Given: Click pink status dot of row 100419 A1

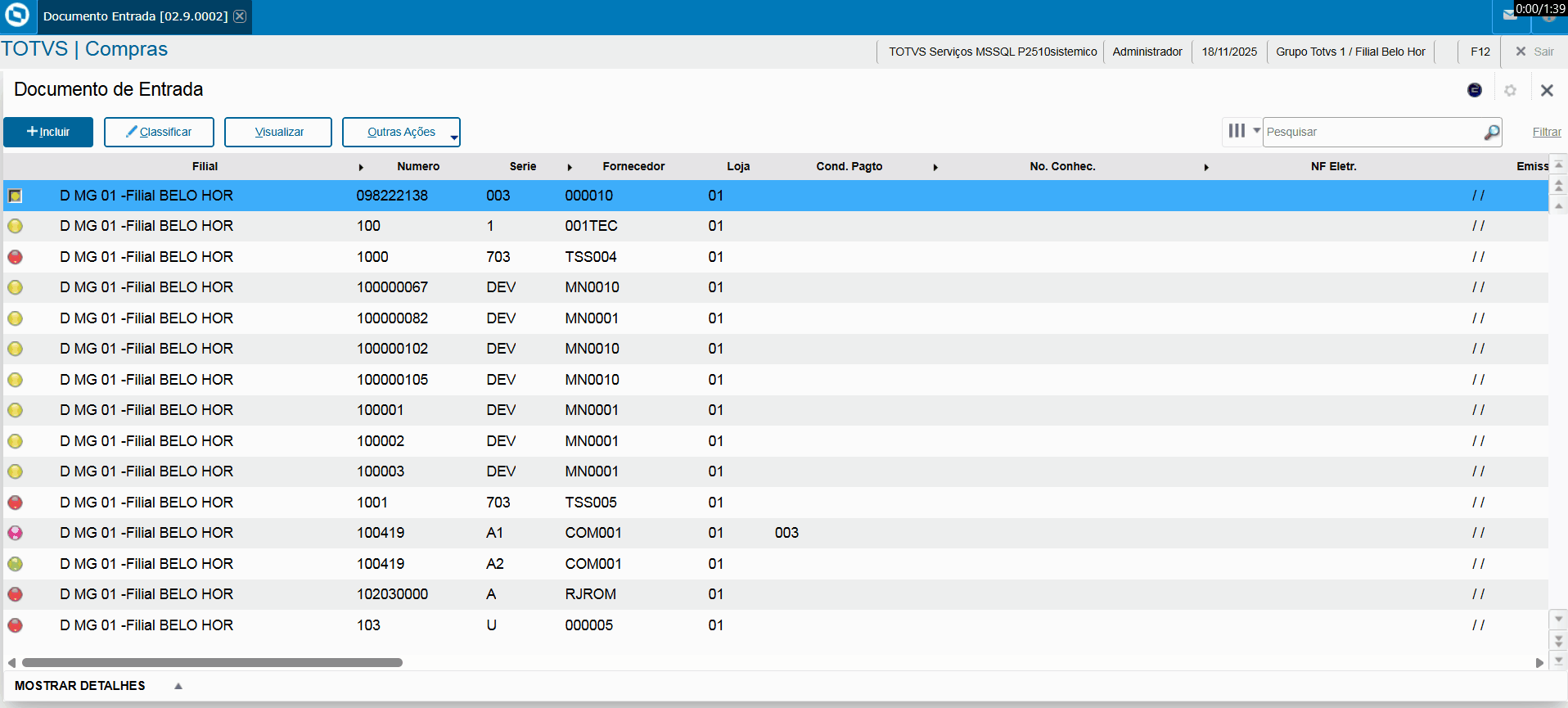Looking at the screenshot, I should [x=16, y=533].
